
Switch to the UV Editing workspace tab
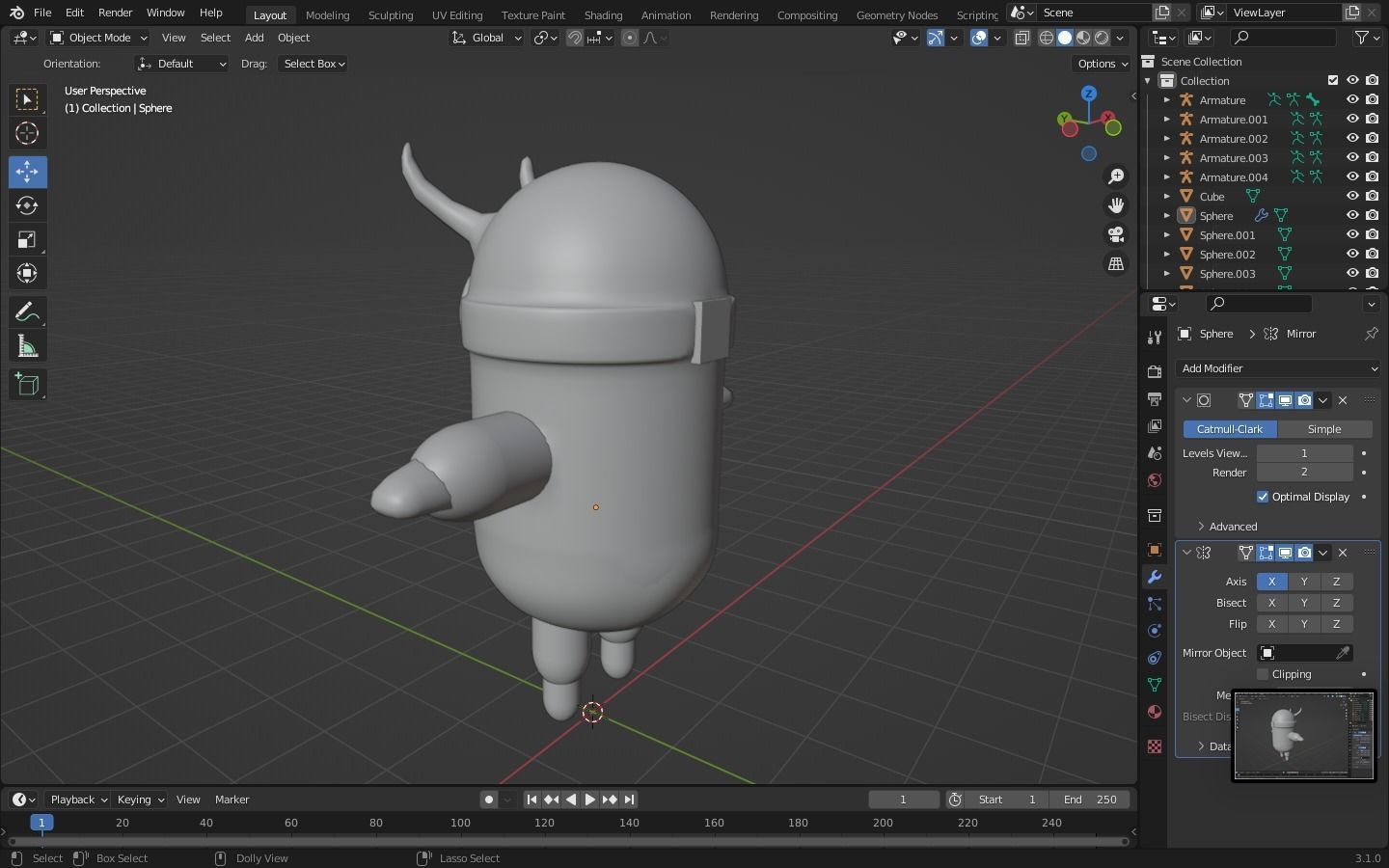[x=457, y=14]
